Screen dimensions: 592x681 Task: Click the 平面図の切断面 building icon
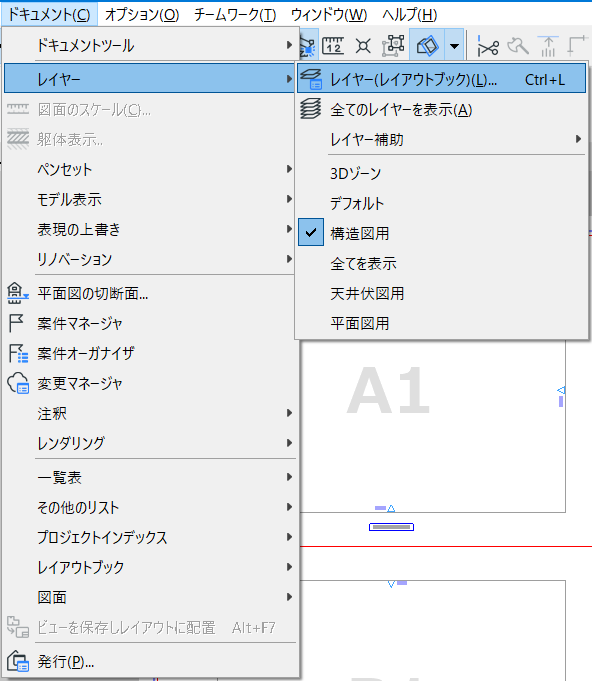point(18,293)
